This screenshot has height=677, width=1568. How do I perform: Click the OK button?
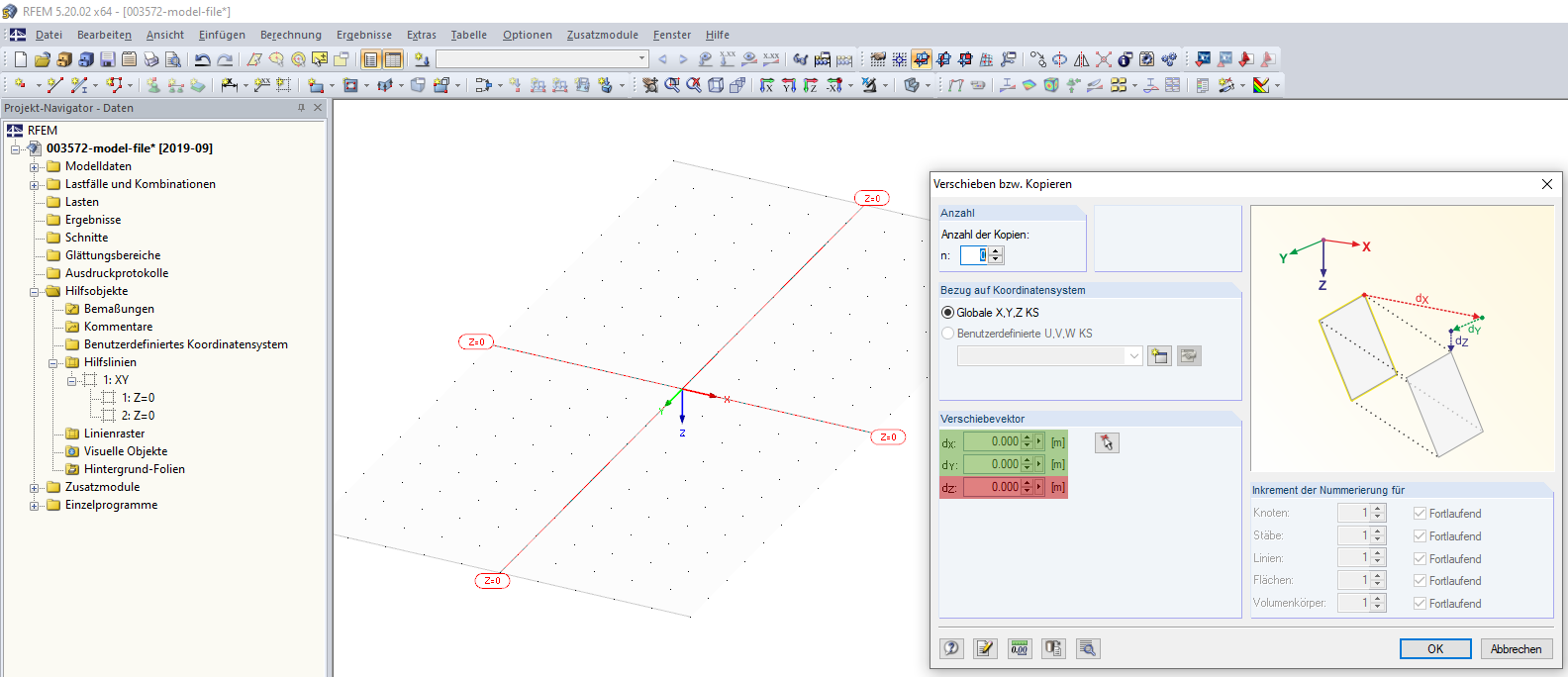[x=1435, y=649]
